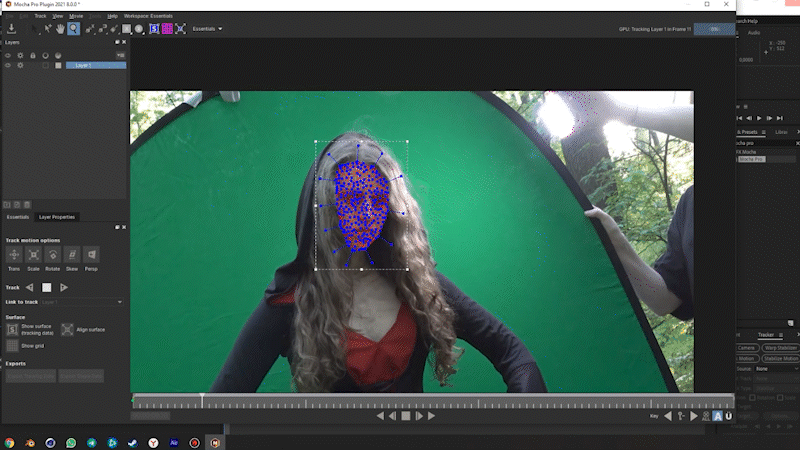
Task: Open the Help menu
Action: [112, 16]
